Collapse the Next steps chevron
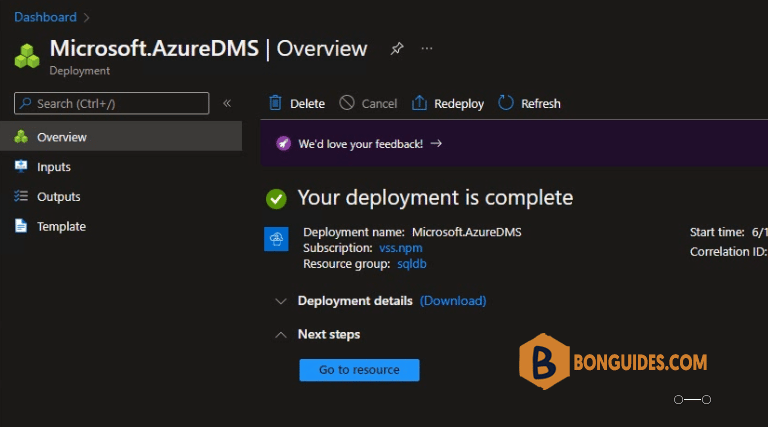 click(281, 335)
